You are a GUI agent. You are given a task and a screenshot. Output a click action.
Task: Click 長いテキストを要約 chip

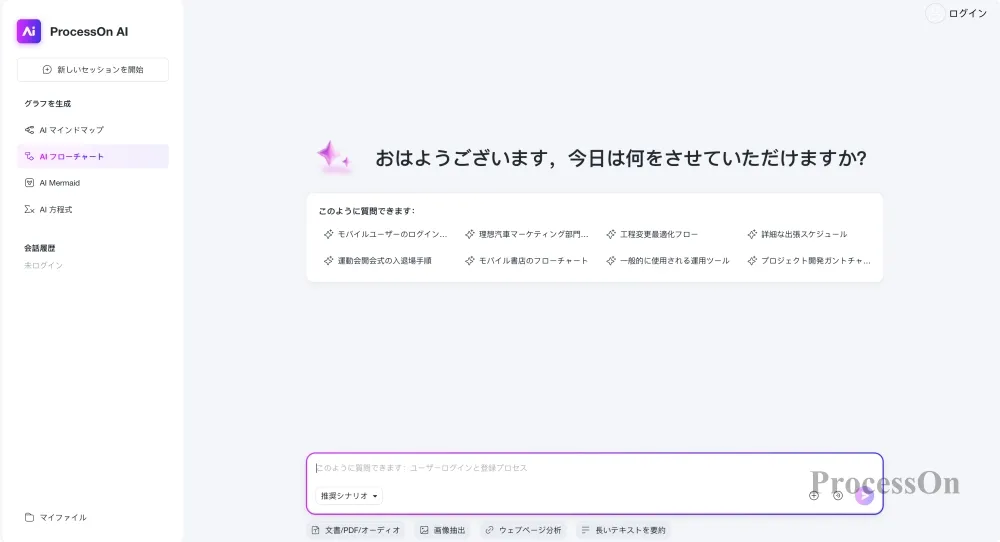pyautogui.click(x=623, y=531)
